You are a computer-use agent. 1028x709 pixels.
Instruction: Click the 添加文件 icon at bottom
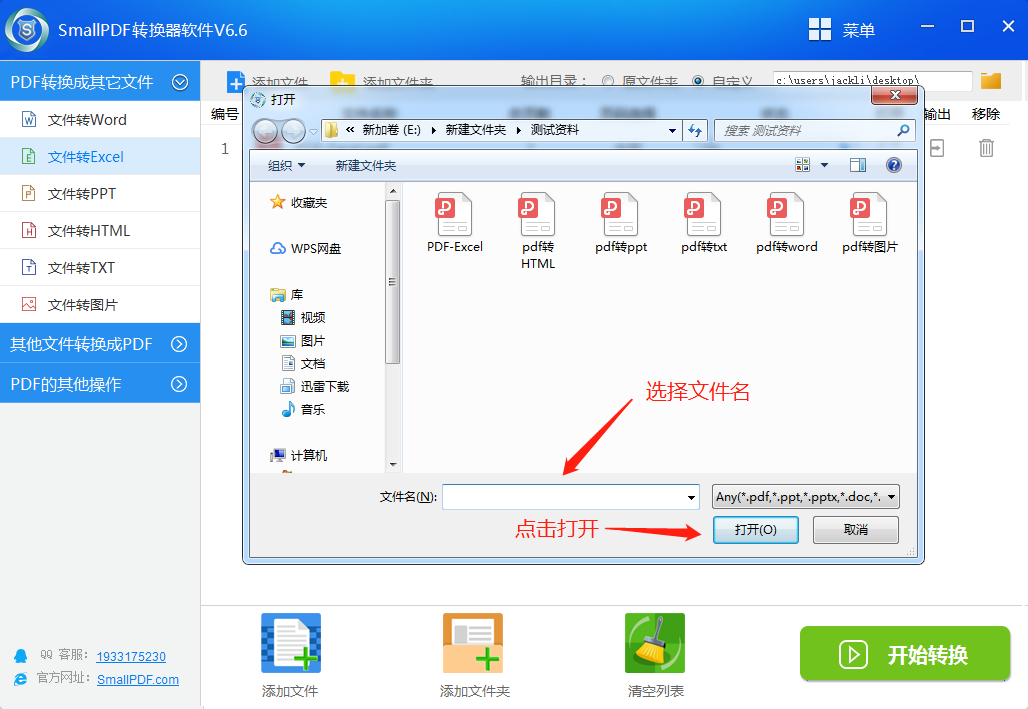click(291, 643)
